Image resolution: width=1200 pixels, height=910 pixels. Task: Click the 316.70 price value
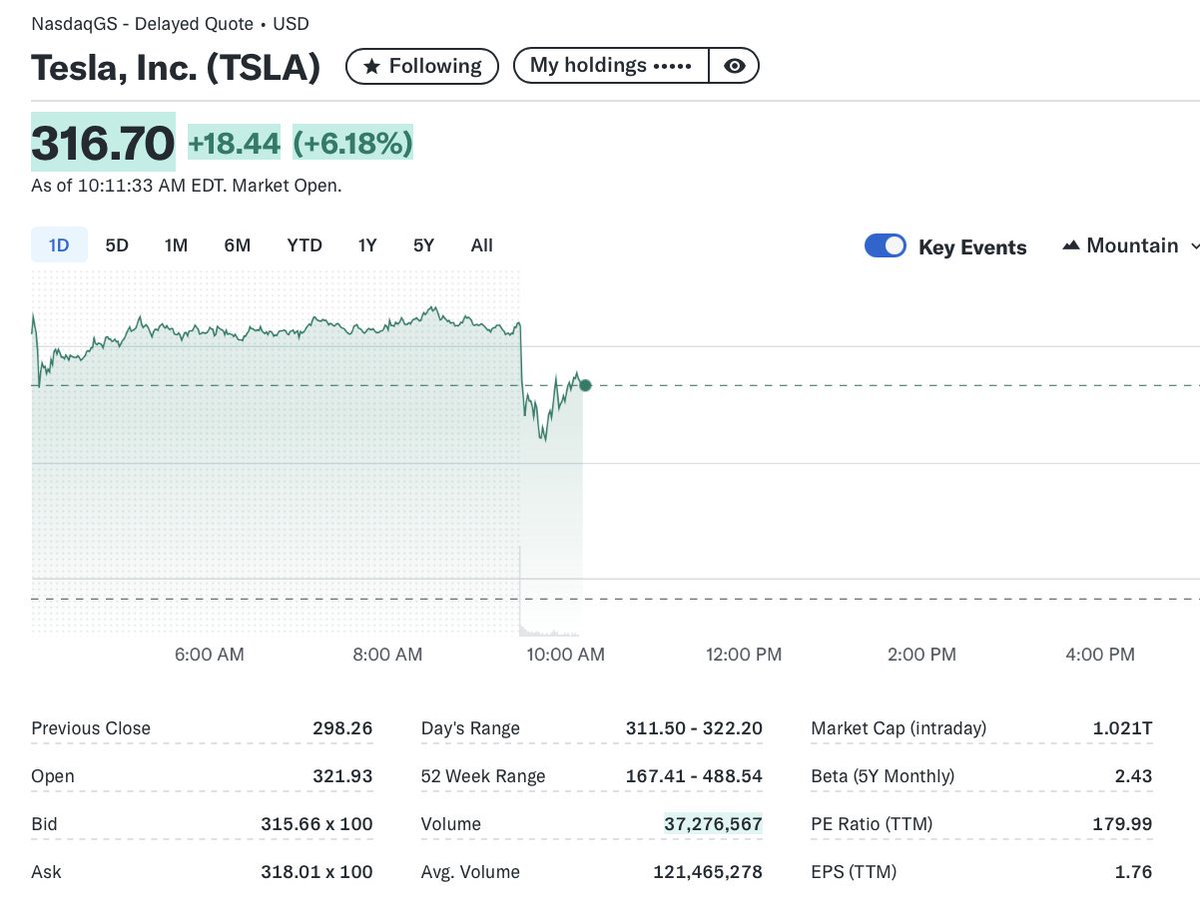point(103,142)
